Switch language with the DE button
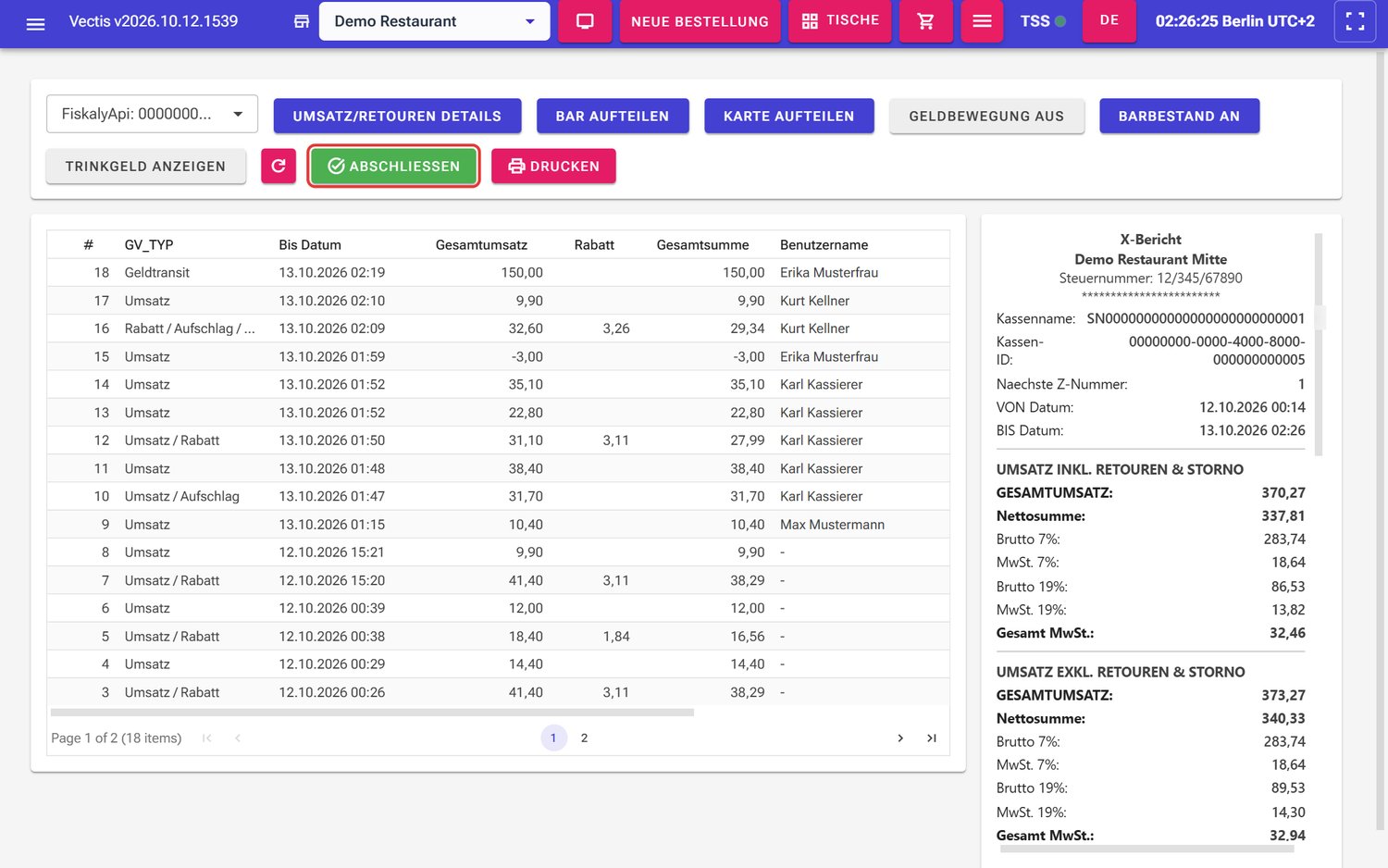This screenshot has height=868, width=1388. pos(1109,20)
